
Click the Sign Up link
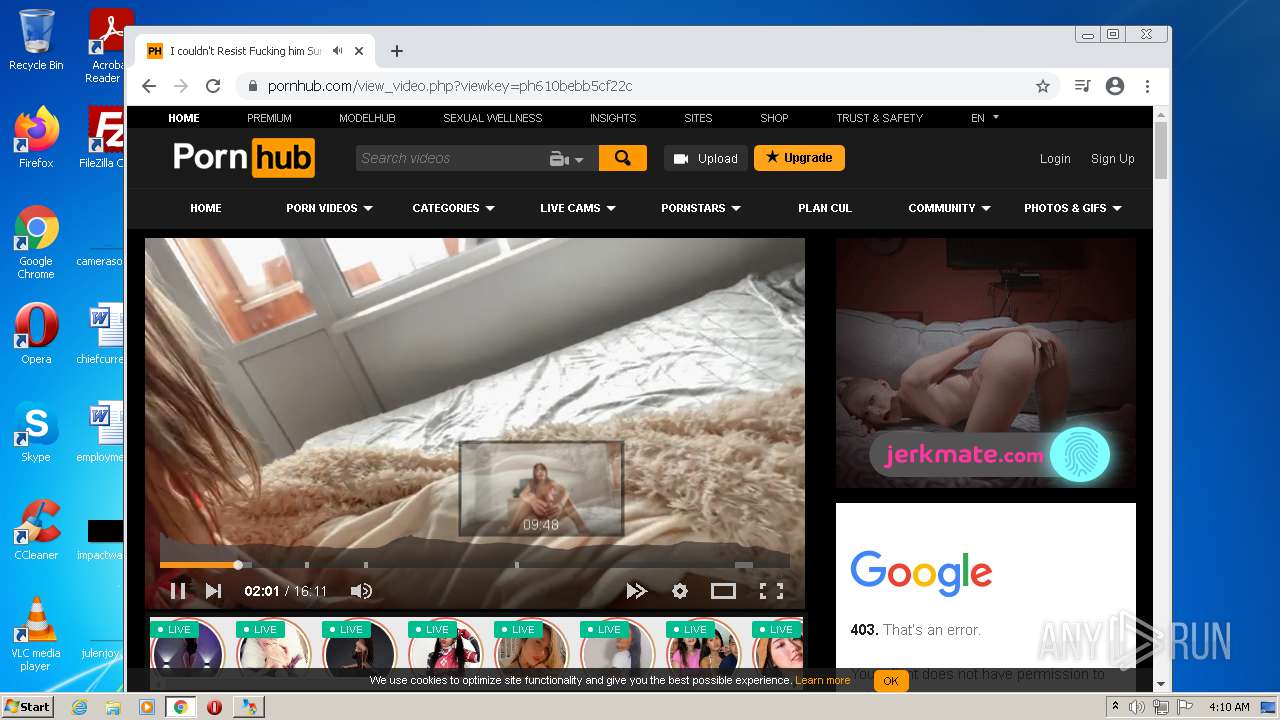pos(1112,158)
